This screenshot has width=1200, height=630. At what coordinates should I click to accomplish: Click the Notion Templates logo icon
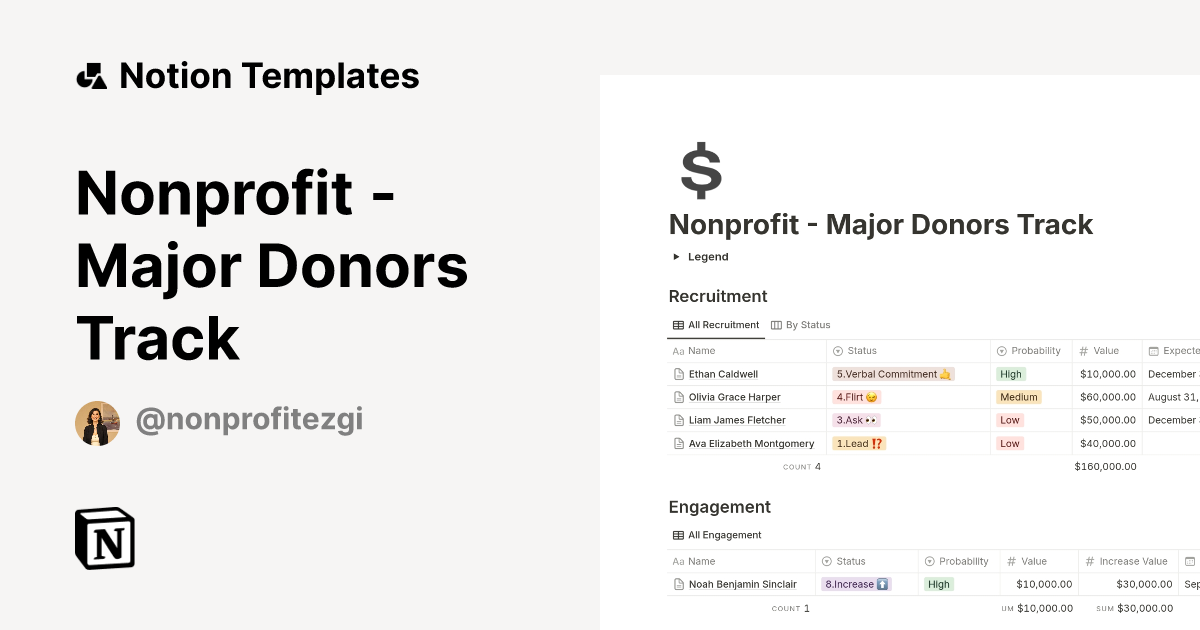(91, 75)
